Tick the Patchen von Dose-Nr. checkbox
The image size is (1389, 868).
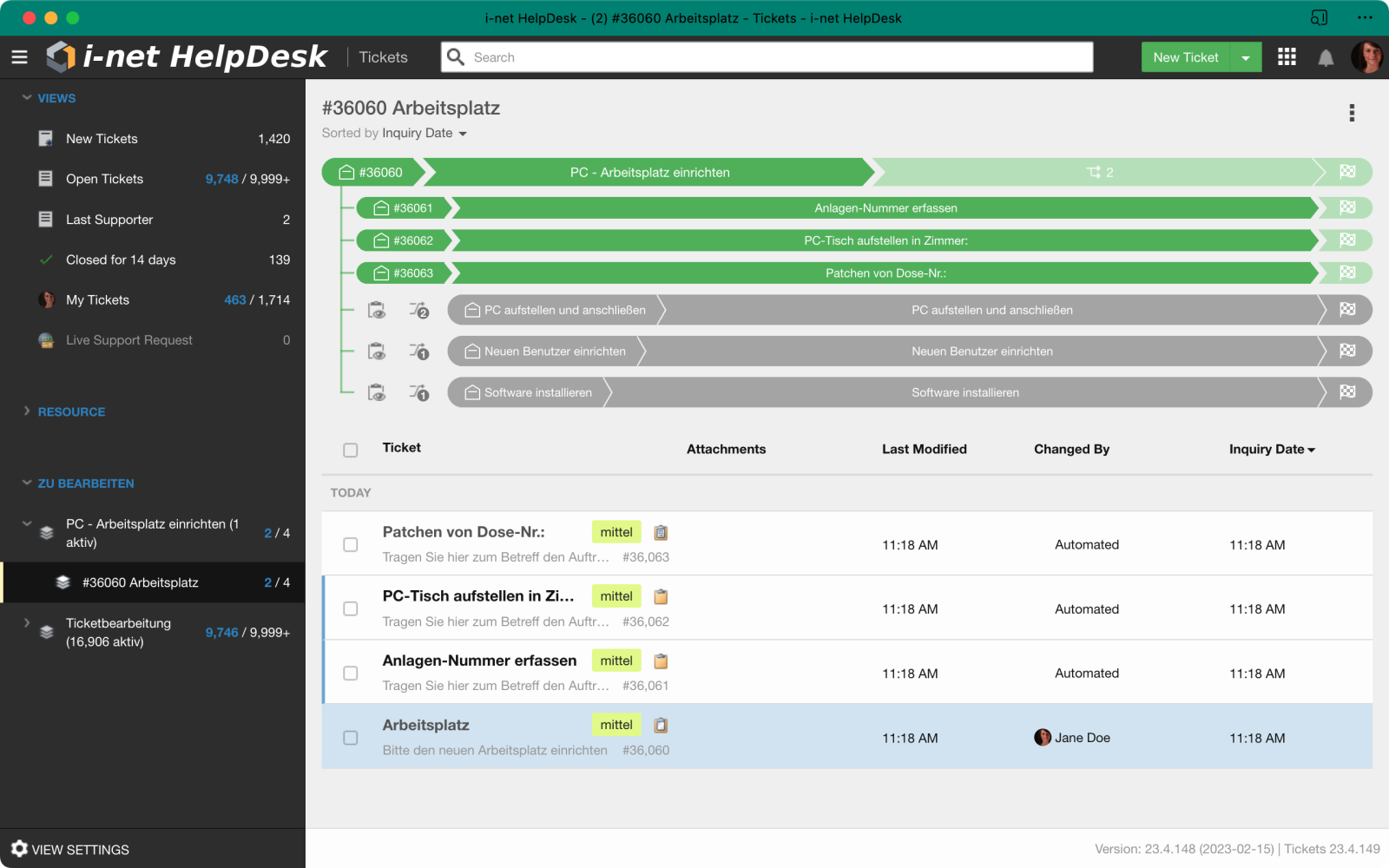[351, 544]
